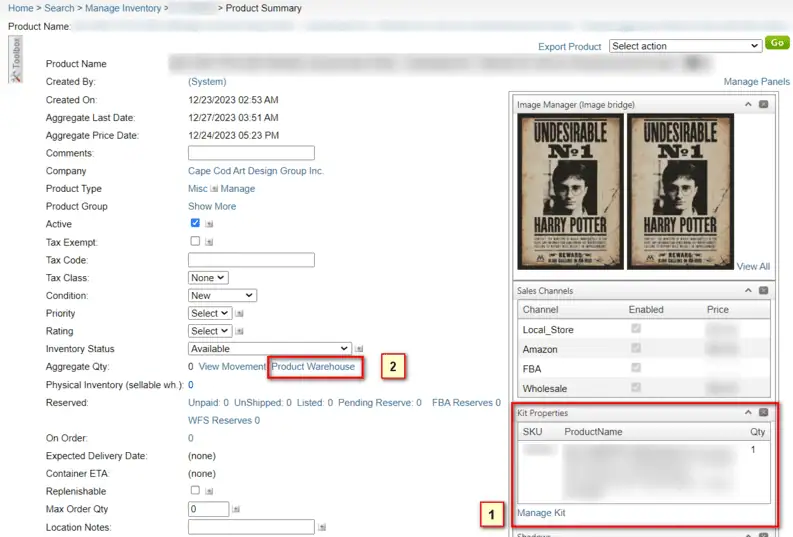Click the small icon beside Replenishable checkbox
Image resolution: width=793 pixels, height=537 pixels.
[x=209, y=491]
